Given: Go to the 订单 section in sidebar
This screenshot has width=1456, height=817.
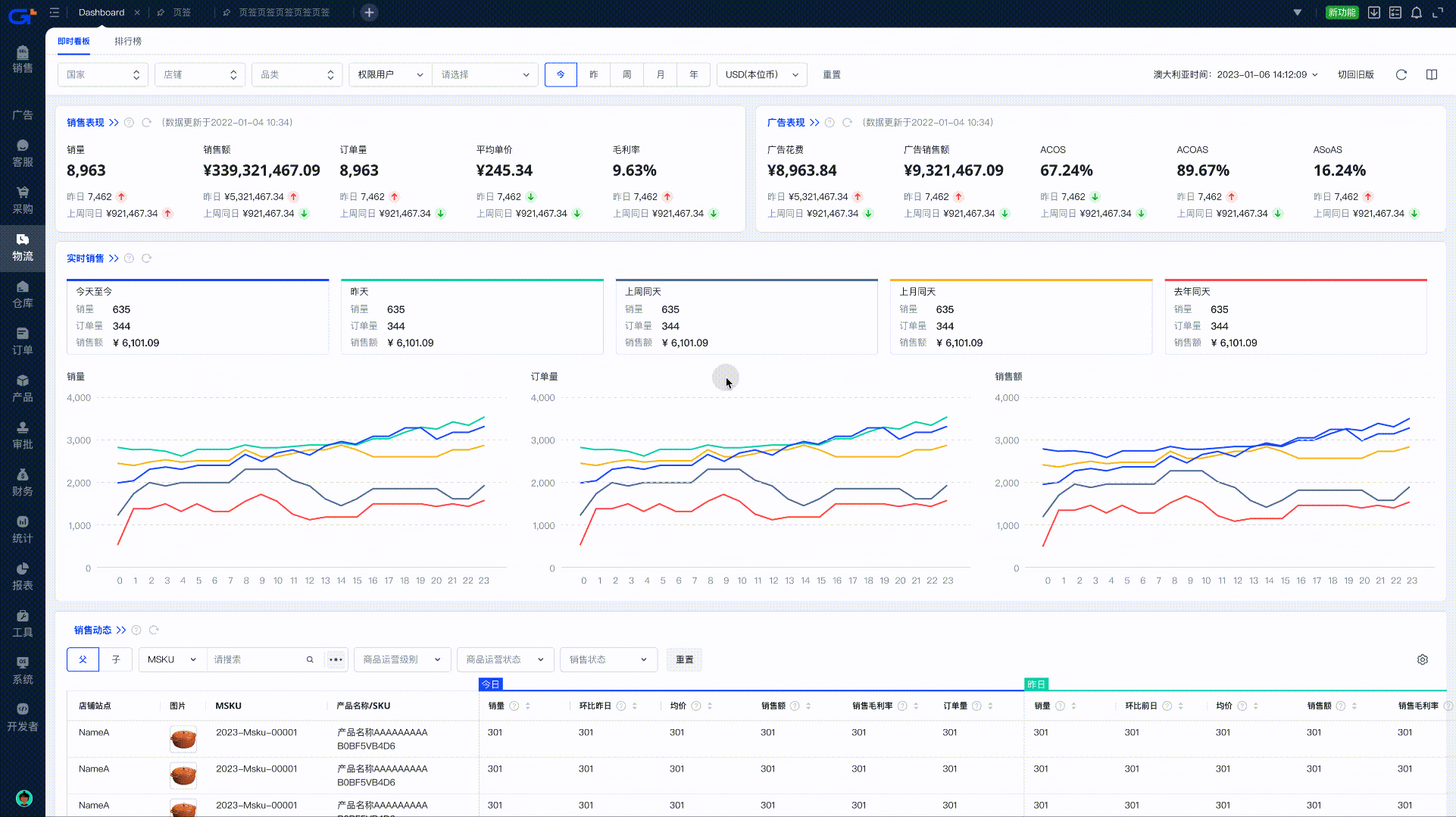Looking at the screenshot, I should [23, 340].
